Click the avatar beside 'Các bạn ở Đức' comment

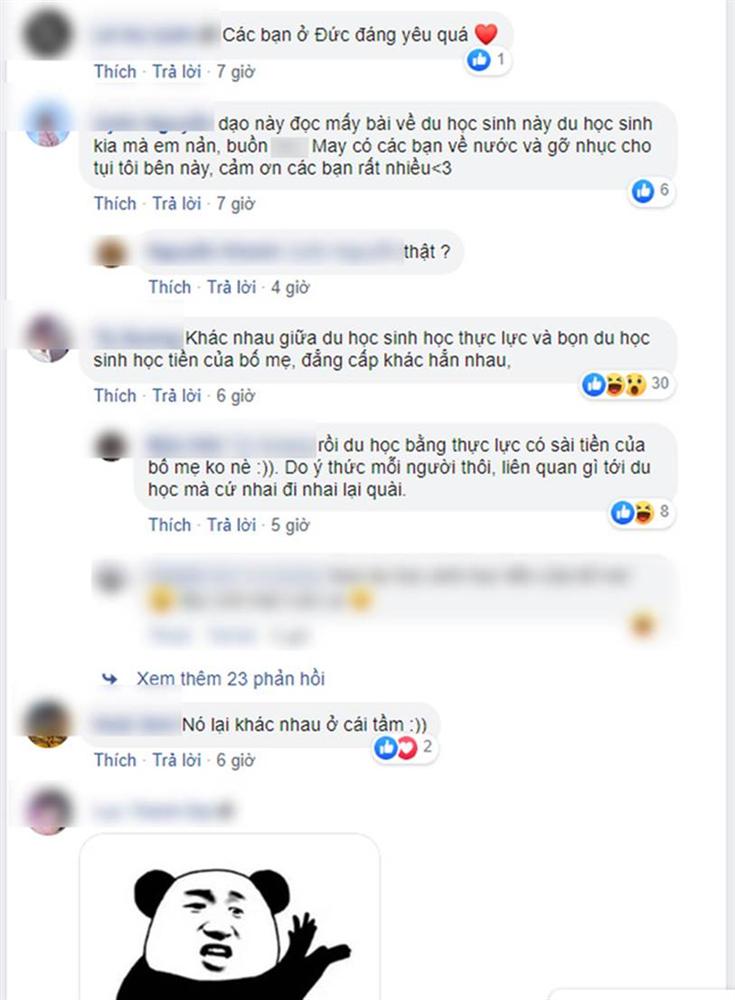tap(47, 34)
